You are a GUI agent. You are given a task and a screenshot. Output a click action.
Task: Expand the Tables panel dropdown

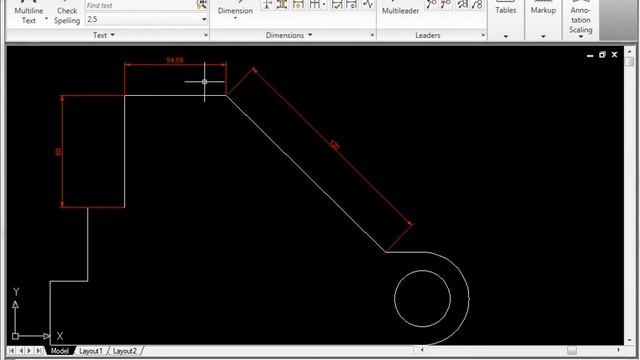506,36
